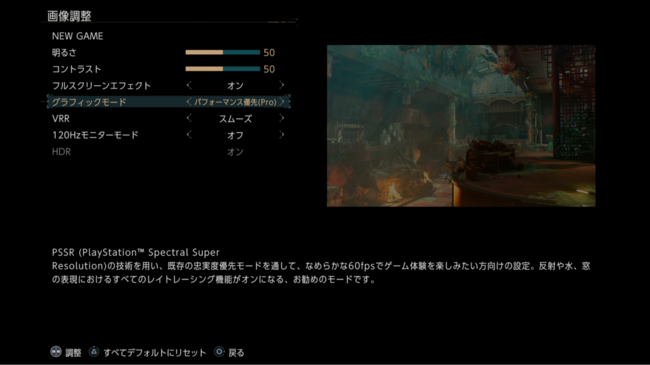Screen dimensions: 650x365
Task: Select the グラフィックモード menu row
Action: click(x=169, y=102)
